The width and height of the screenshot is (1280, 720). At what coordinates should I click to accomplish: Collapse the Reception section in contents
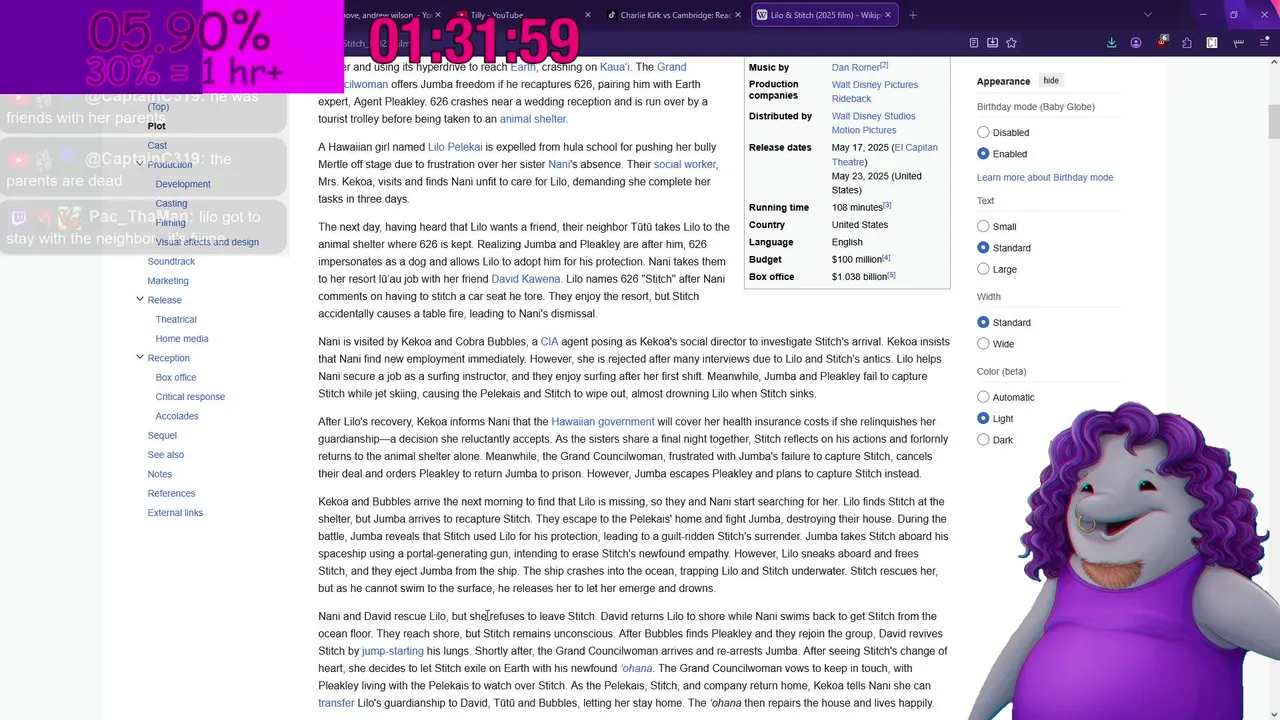click(140, 358)
